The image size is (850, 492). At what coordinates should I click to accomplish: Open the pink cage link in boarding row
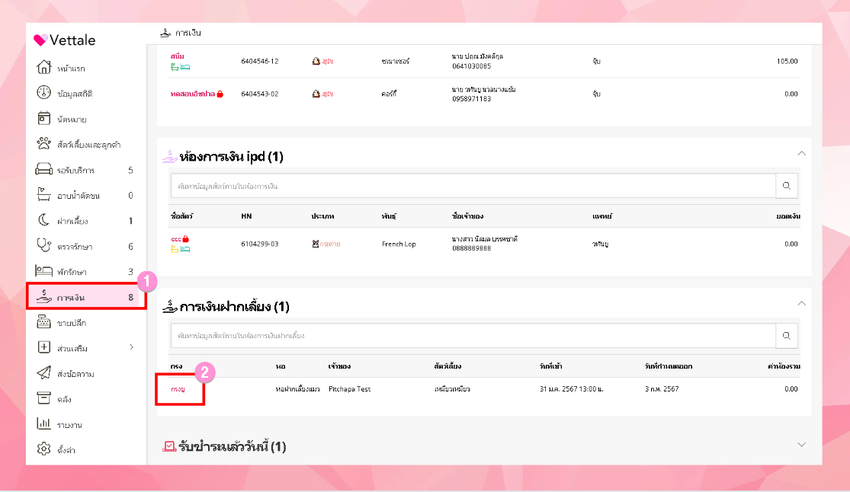(x=178, y=389)
